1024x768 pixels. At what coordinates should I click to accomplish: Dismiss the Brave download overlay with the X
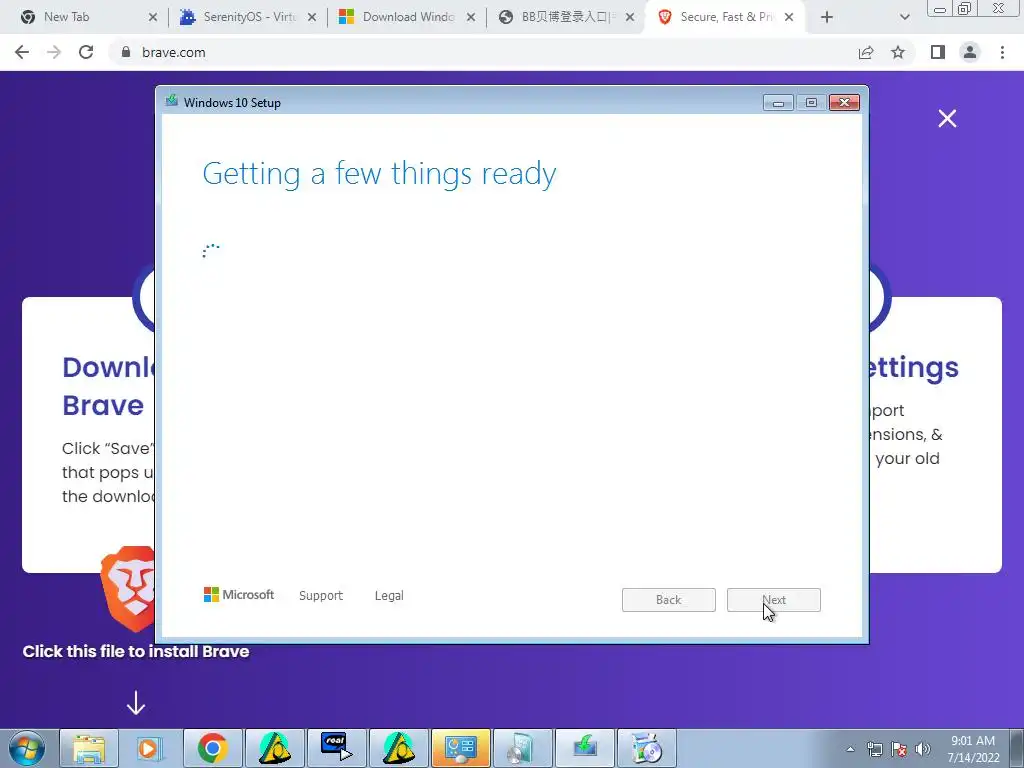pyautogui.click(x=947, y=118)
